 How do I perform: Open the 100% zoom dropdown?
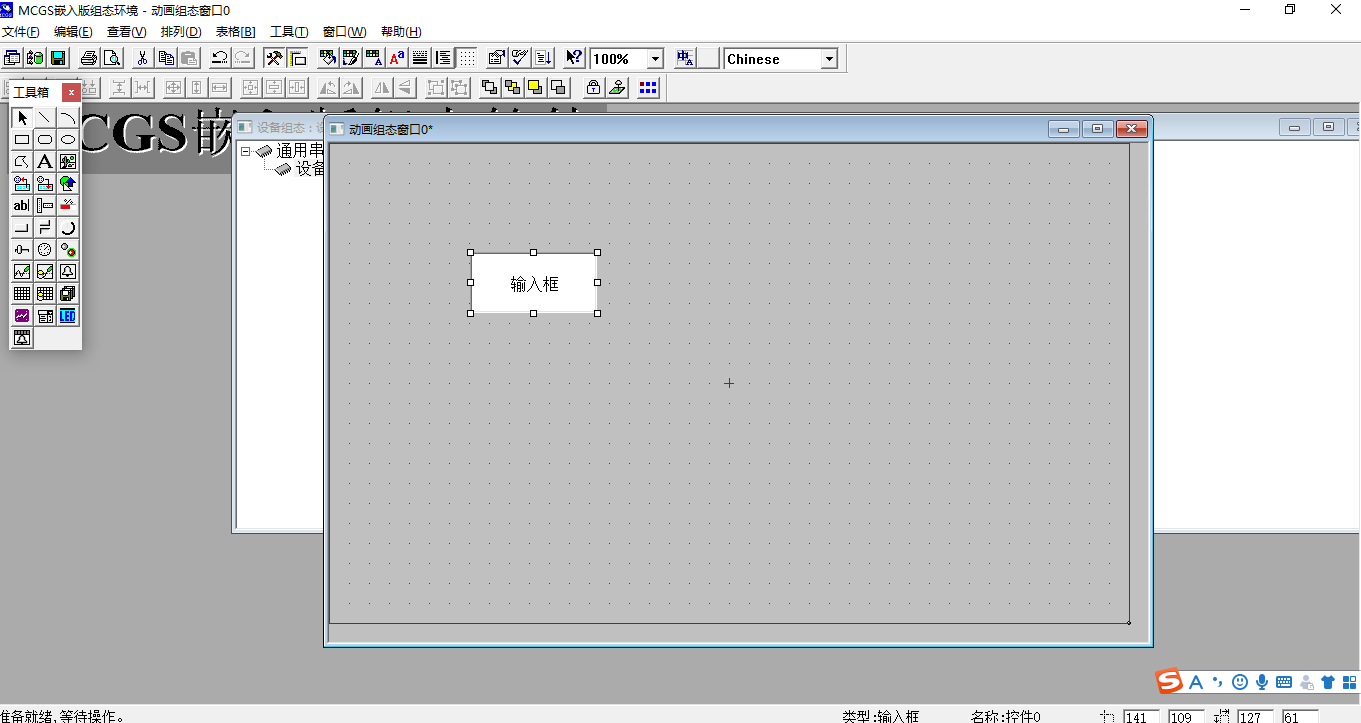(x=655, y=59)
